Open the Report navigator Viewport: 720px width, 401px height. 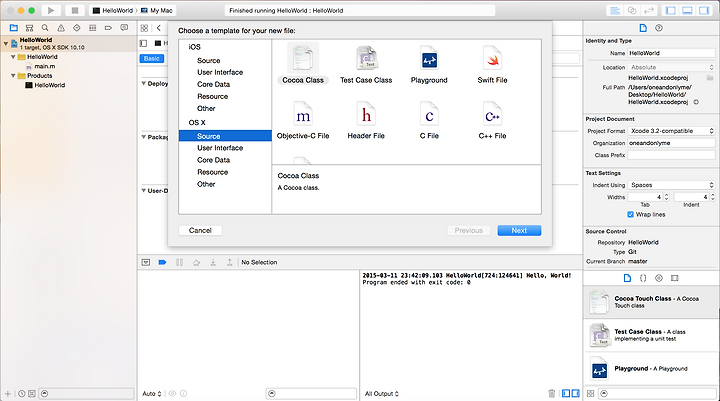pyautogui.click(x=124, y=28)
